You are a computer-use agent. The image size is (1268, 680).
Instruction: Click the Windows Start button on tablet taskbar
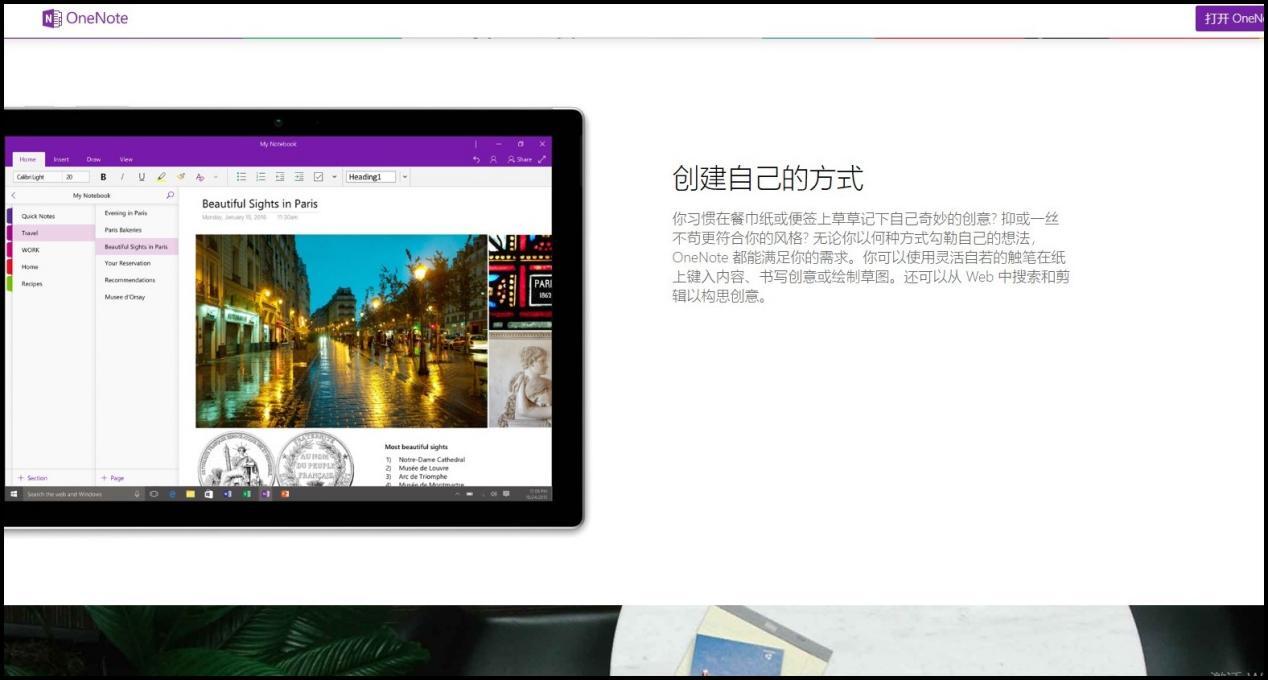[14, 494]
